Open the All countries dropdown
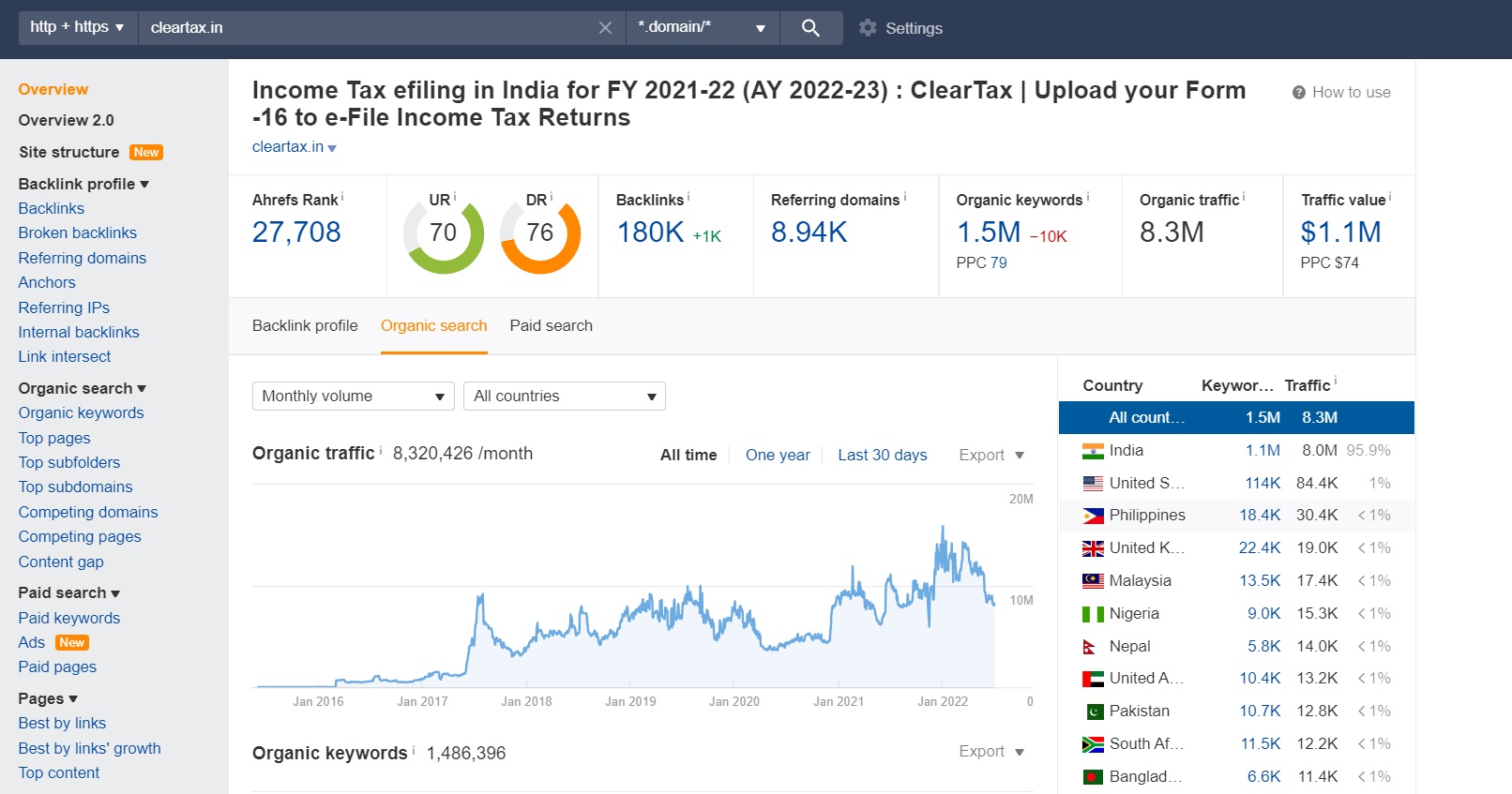This screenshot has width=1512, height=794. [565, 396]
